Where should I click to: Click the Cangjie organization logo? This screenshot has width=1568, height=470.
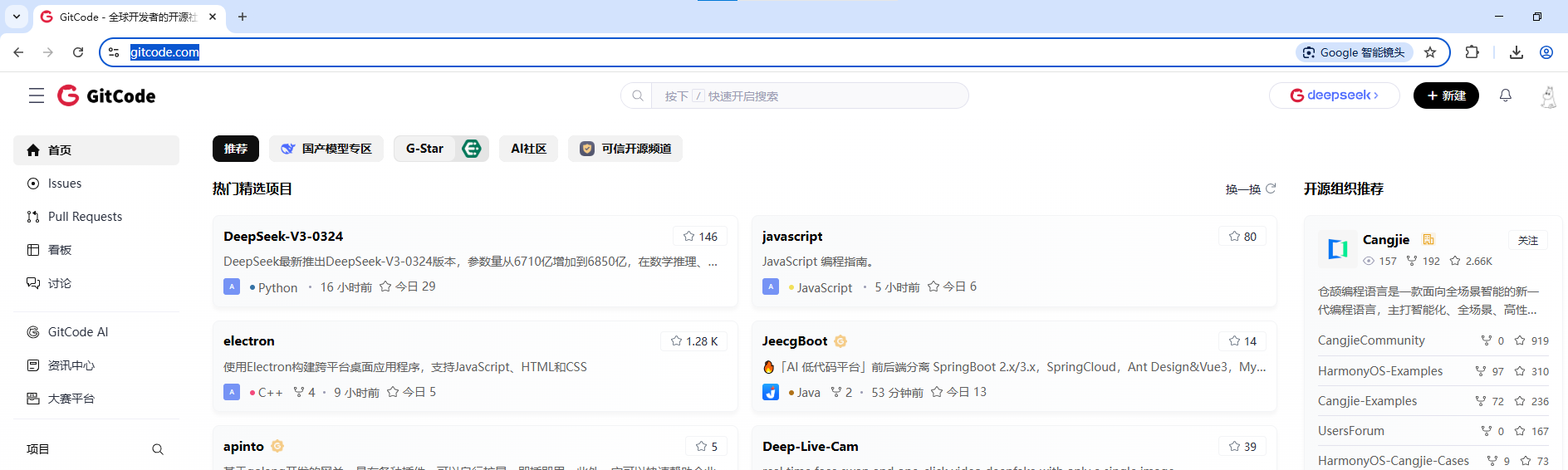point(1337,249)
